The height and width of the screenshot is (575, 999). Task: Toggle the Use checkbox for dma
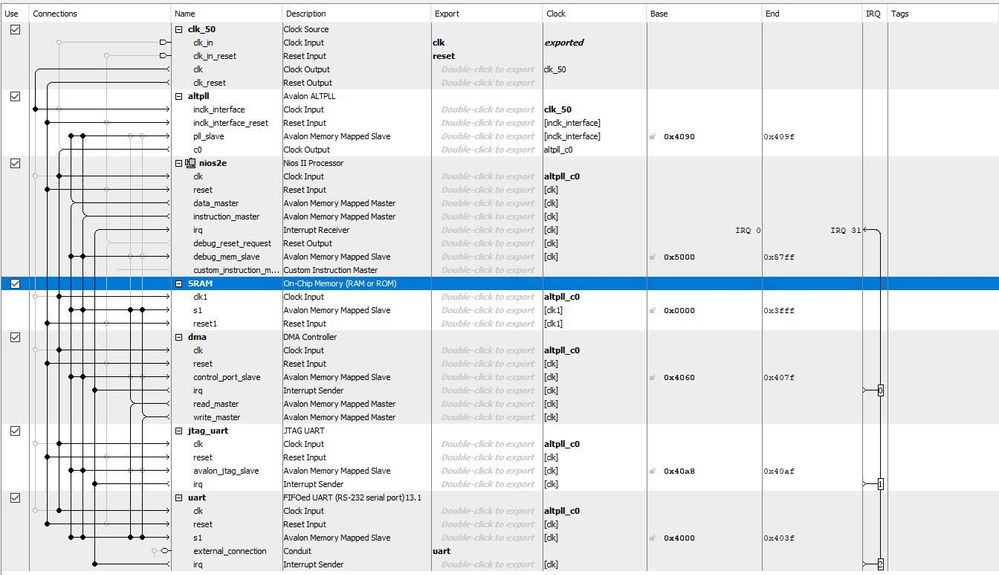click(15, 337)
